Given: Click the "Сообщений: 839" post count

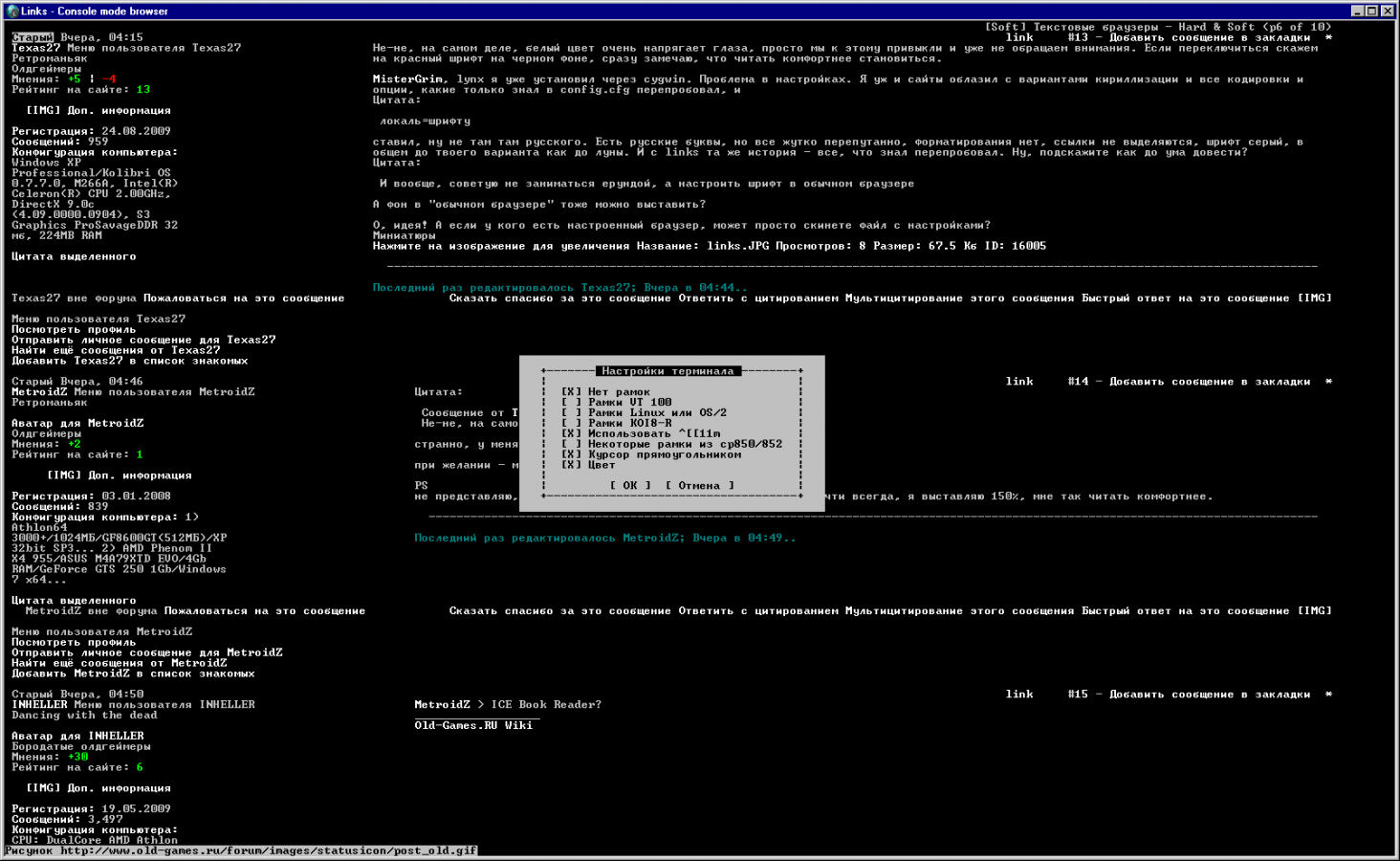Looking at the screenshot, I should (x=60, y=507).
